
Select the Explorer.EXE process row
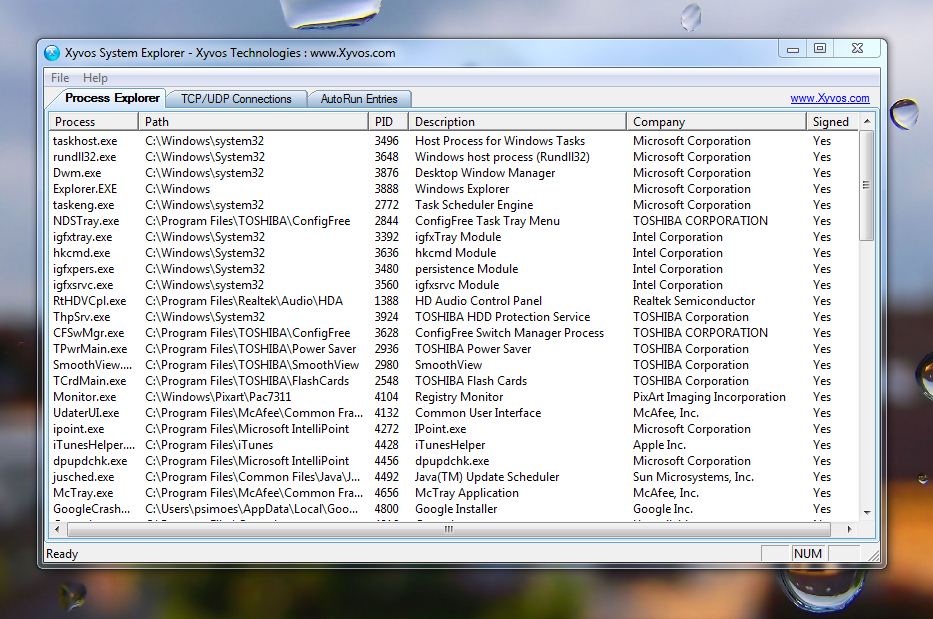(453, 189)
